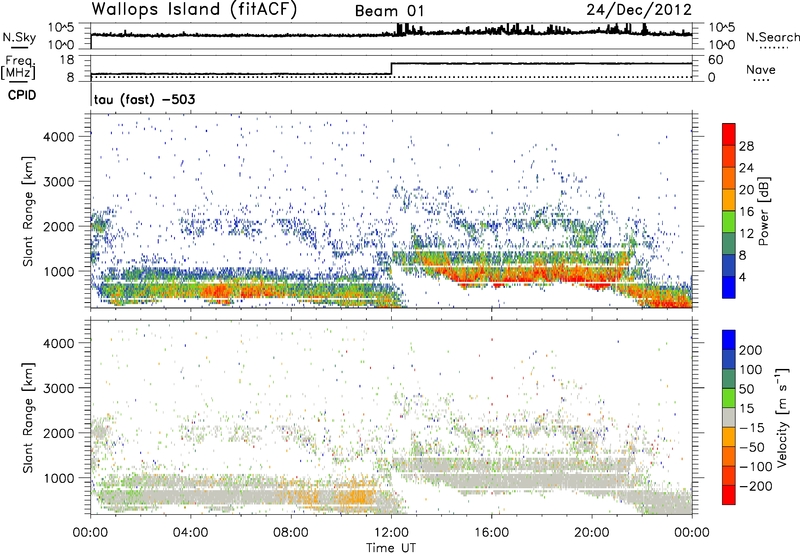The height and width of the screenshot is (554, 800).
Task: Click the 'N.Sky' legend label
Action: 19,37
